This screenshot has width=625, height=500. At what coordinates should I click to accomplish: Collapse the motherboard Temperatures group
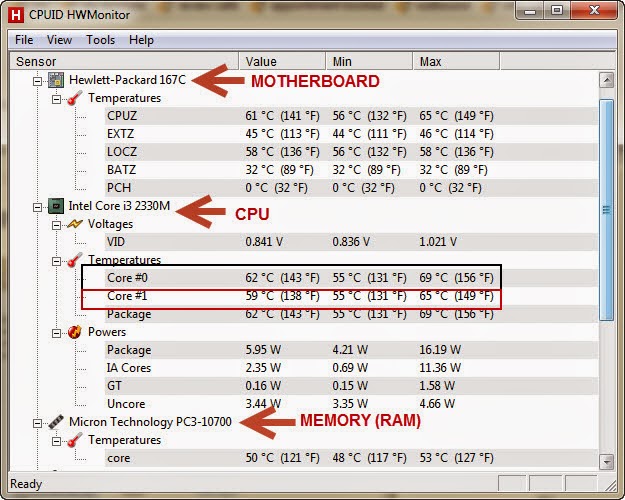point(56,99)
